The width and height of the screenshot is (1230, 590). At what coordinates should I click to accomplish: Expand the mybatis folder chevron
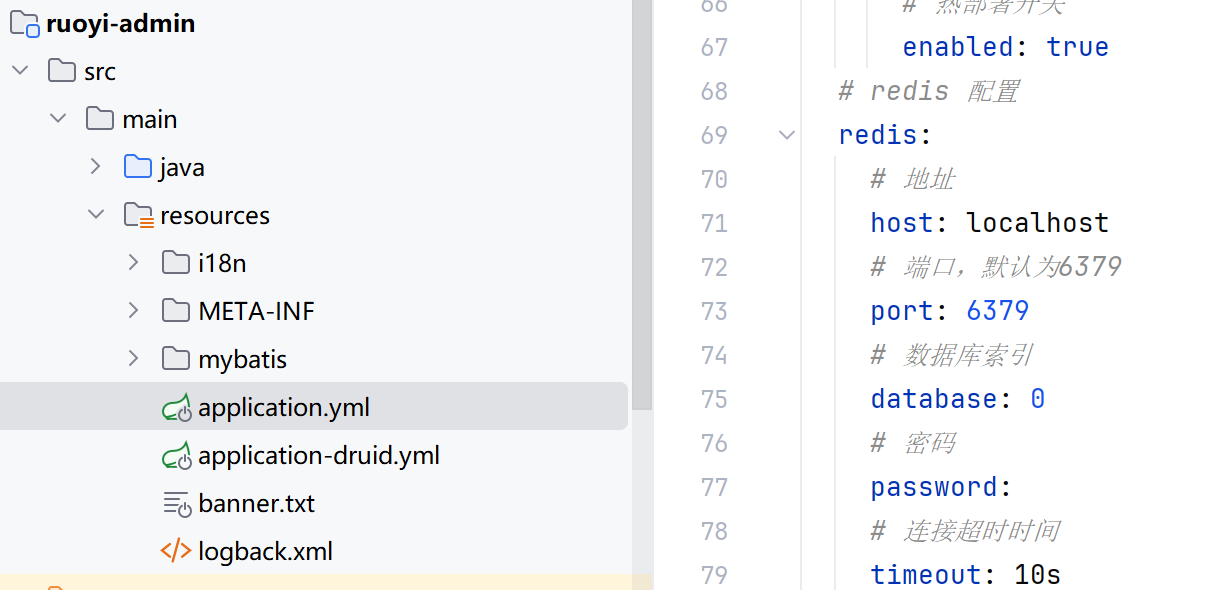click(x=134, y=358)
